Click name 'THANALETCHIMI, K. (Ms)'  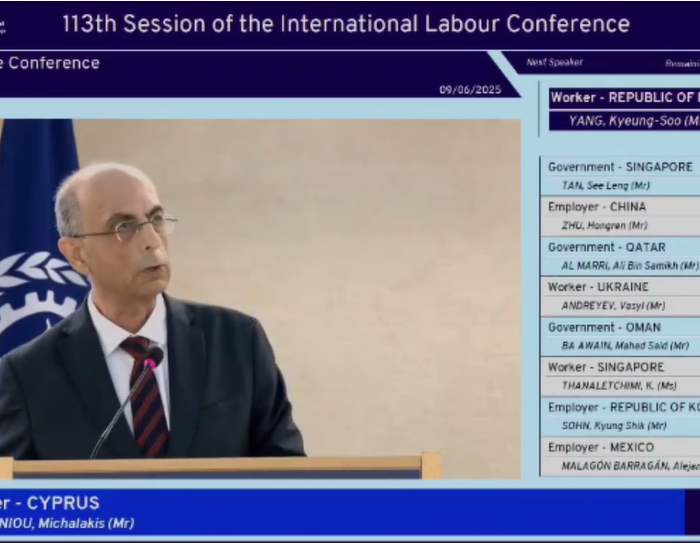pos(619,386)
